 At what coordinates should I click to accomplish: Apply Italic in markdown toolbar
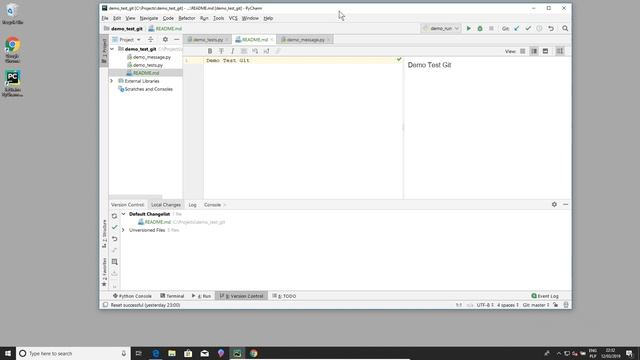(233, 51)
